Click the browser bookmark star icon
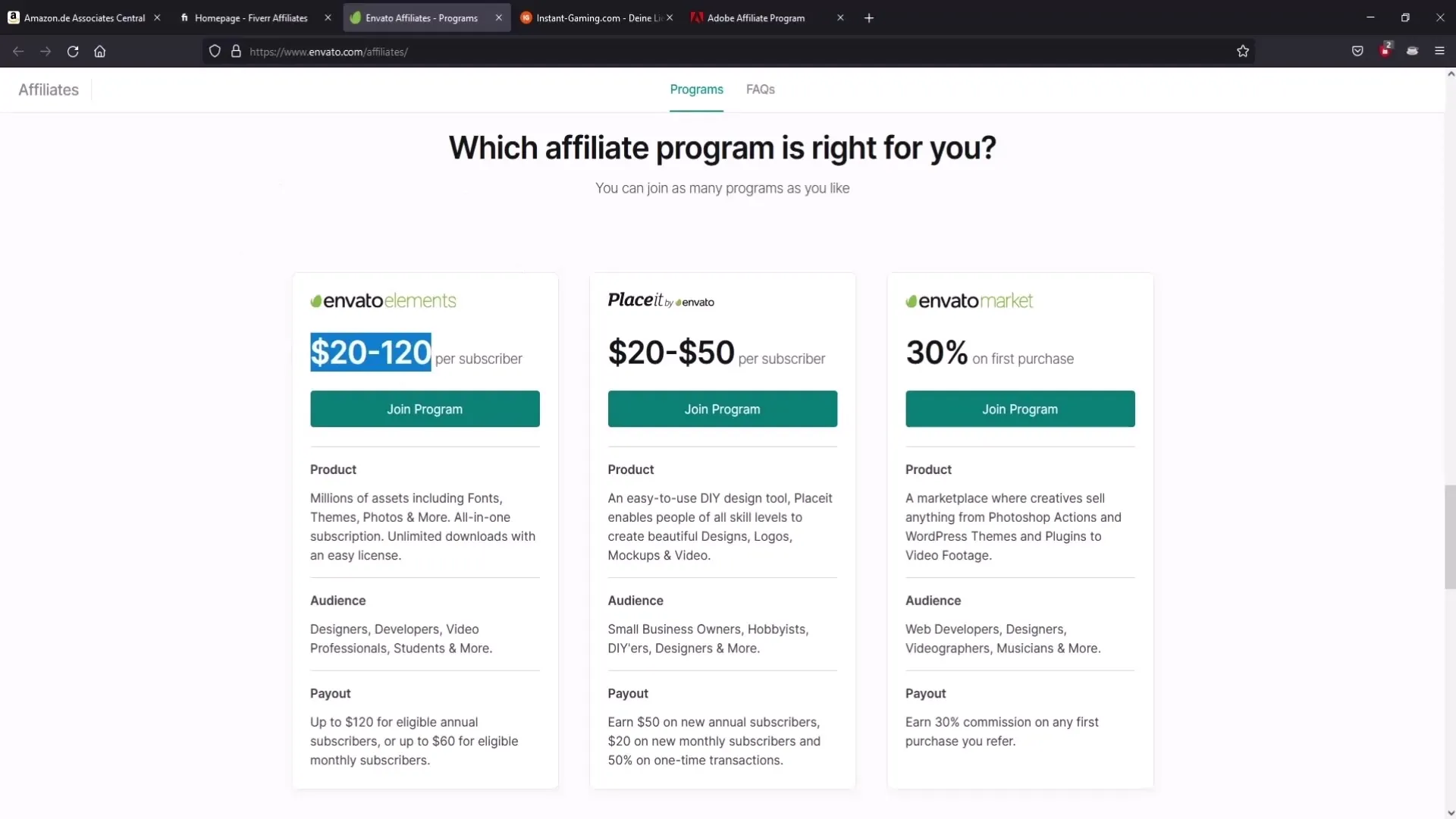 1243,51
